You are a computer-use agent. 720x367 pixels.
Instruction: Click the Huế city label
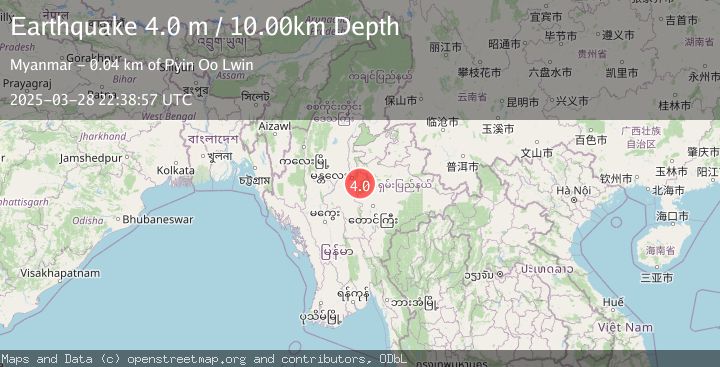(x=613, y=303)
